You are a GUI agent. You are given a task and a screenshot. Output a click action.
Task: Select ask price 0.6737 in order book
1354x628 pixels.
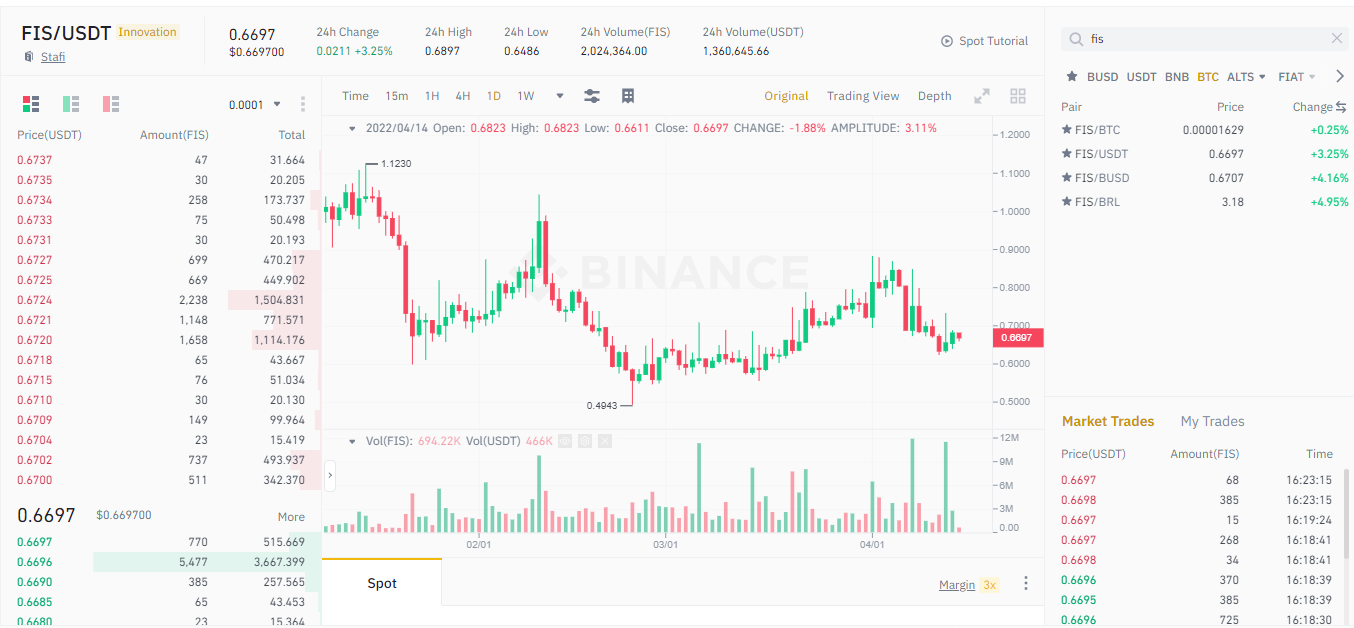(35, 160)
